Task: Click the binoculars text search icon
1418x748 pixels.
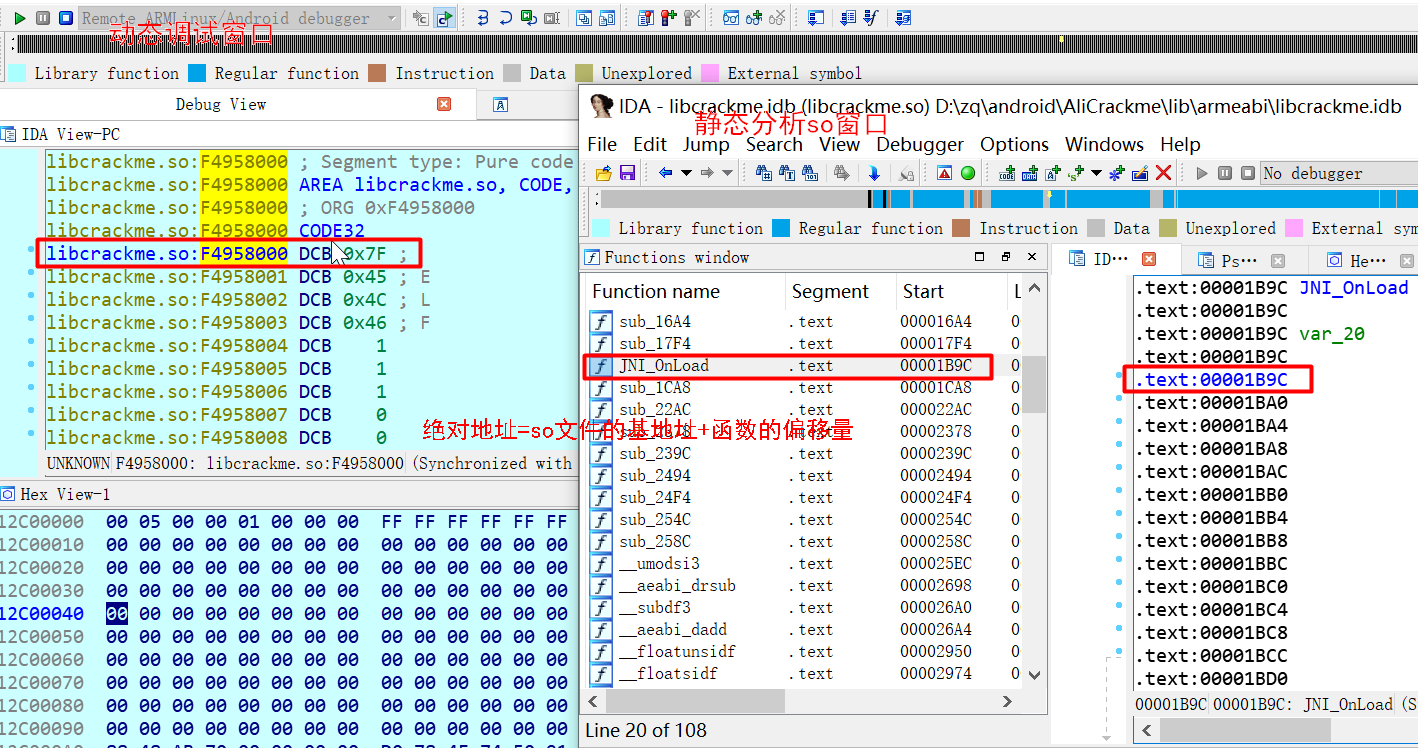Action: point(787,173)
